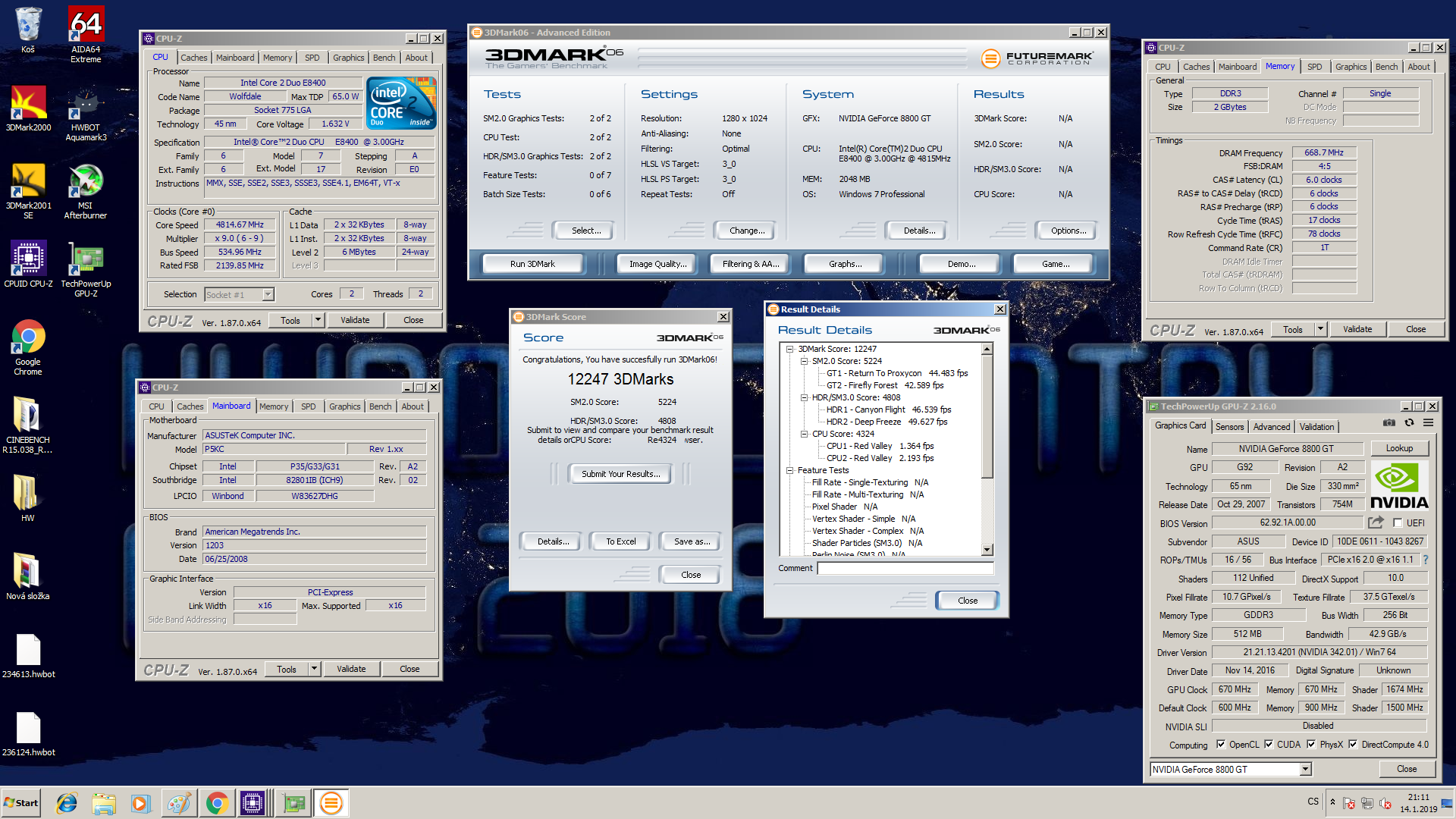Click Run 3DMark button

(532, 264)
